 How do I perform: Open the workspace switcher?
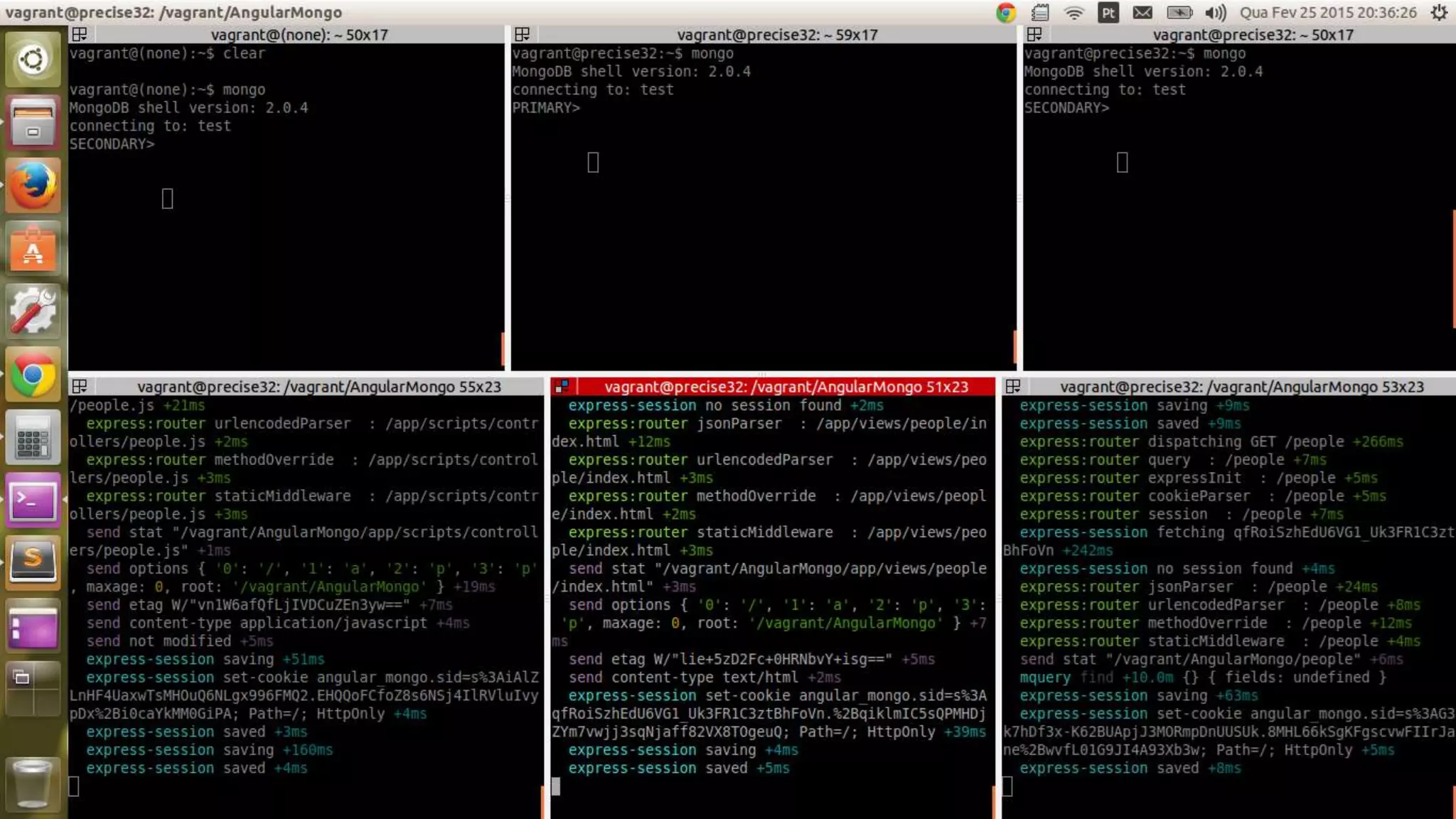point(33,688)
